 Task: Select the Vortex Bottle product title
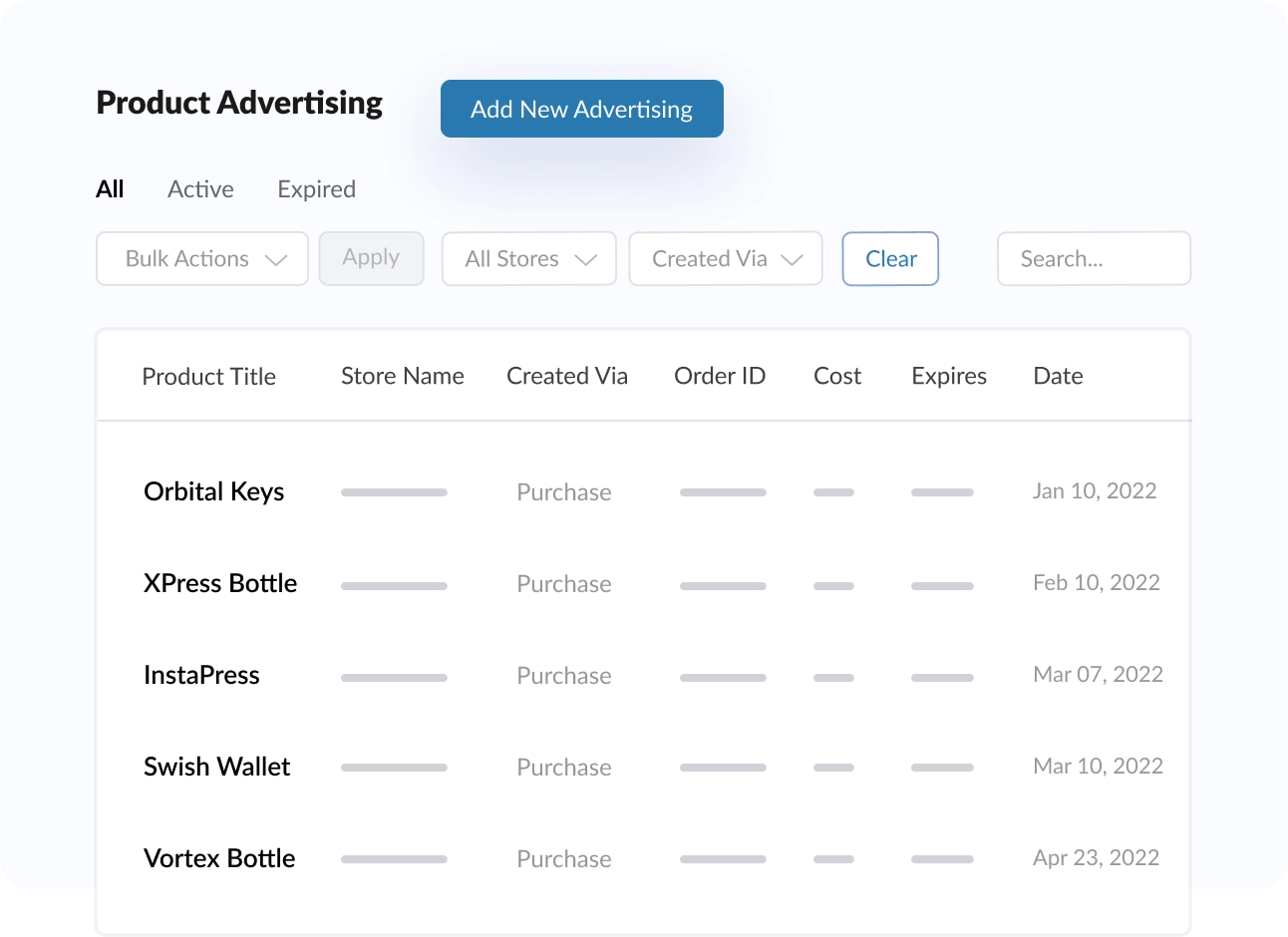tap(219, 858)
